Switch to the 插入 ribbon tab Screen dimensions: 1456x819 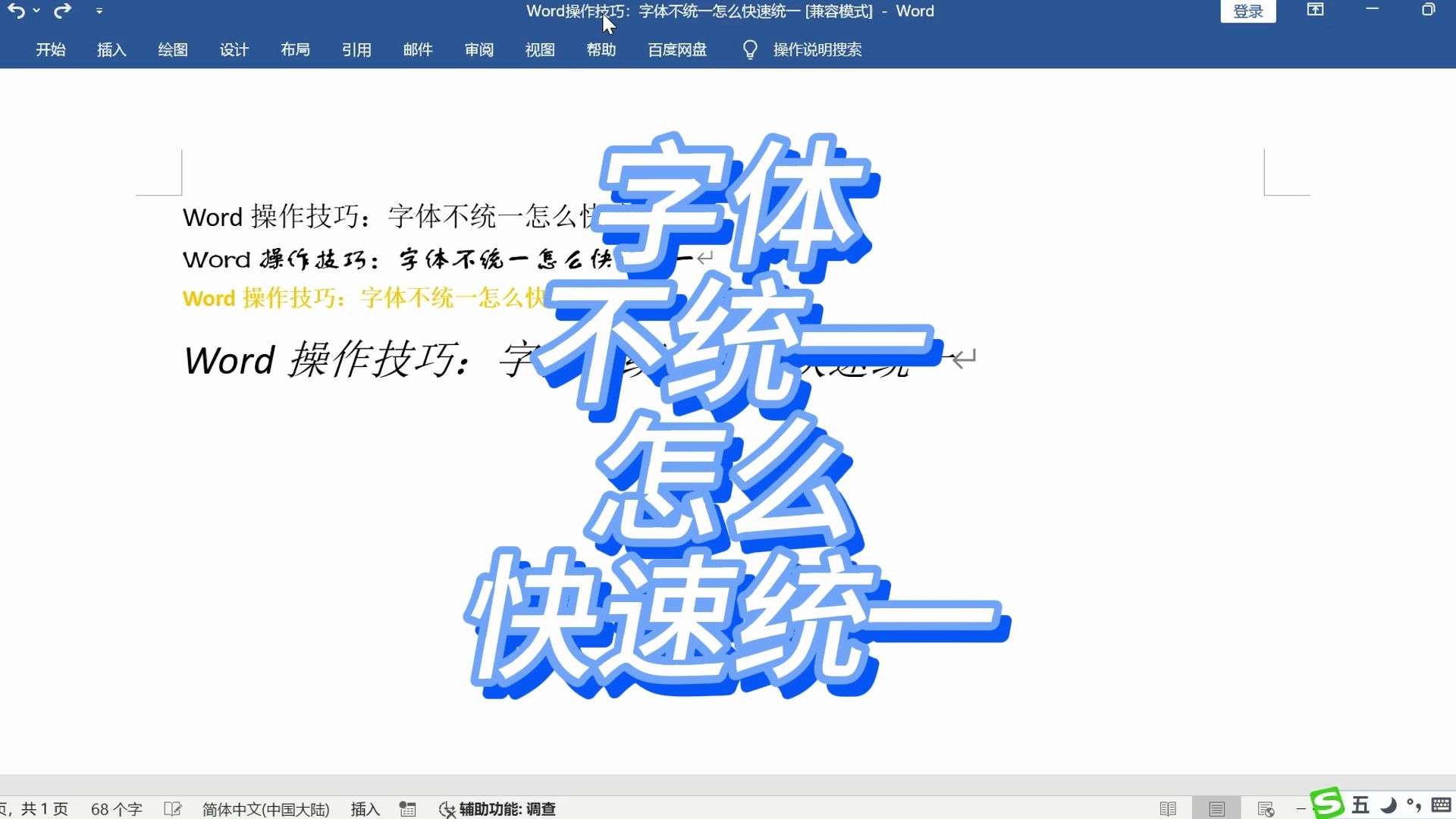(x=111, y=49)
